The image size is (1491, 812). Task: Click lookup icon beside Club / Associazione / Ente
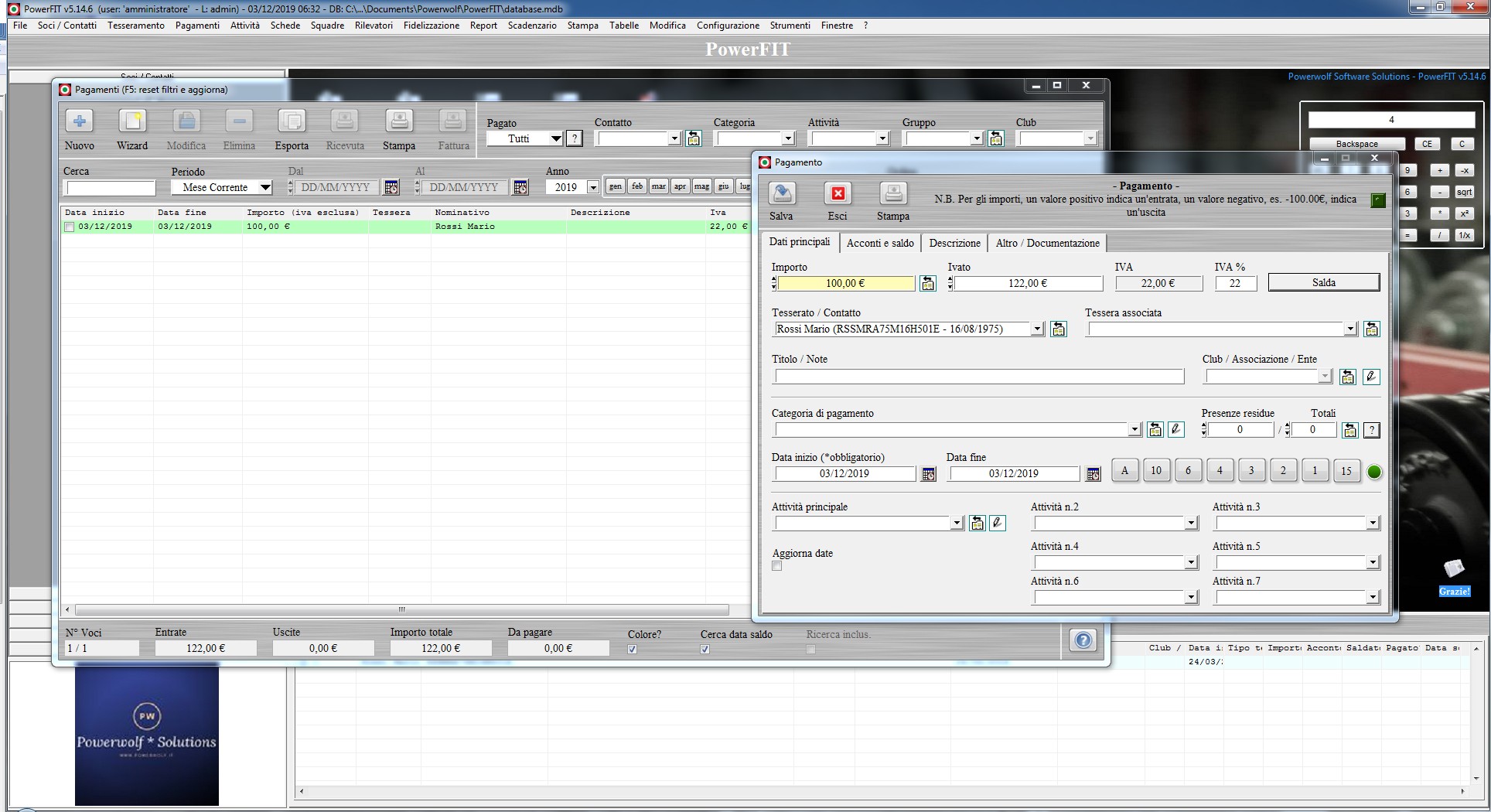[x=1348, y=377]
